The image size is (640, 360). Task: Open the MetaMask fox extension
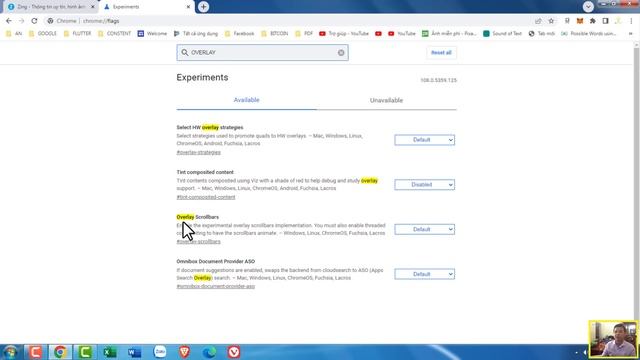coord(580,21)
